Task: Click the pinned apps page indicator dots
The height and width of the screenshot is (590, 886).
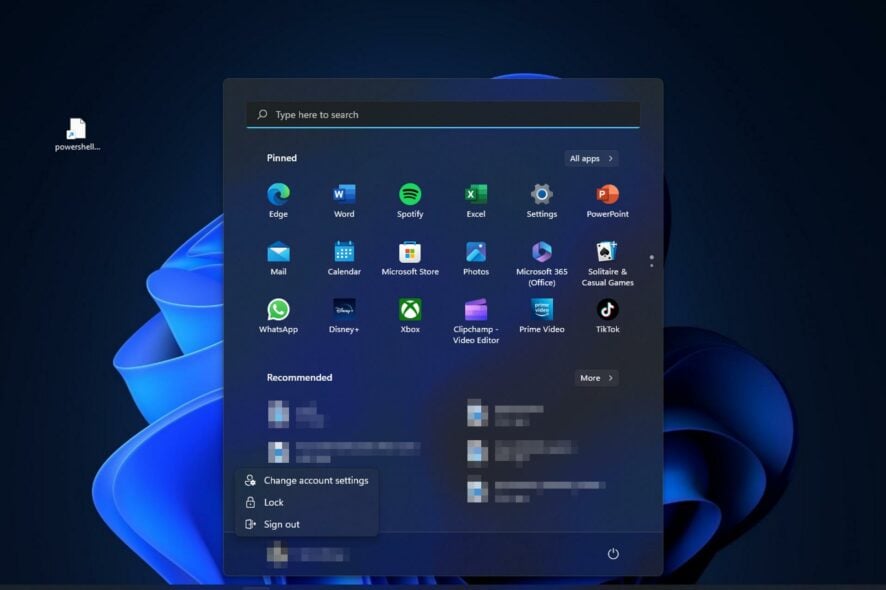Action: pyautogui.click(x=652, y=261)
